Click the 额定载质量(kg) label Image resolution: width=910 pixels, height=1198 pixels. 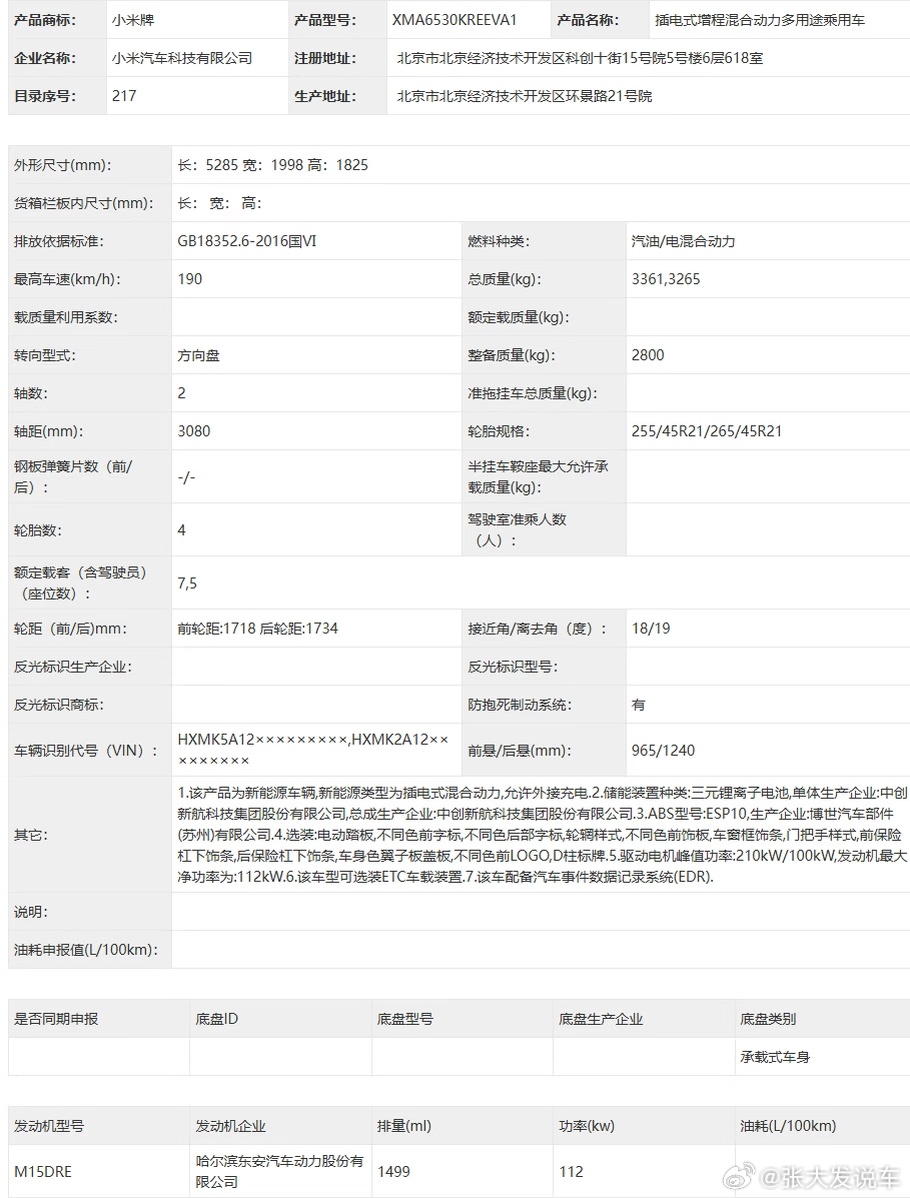518,317
